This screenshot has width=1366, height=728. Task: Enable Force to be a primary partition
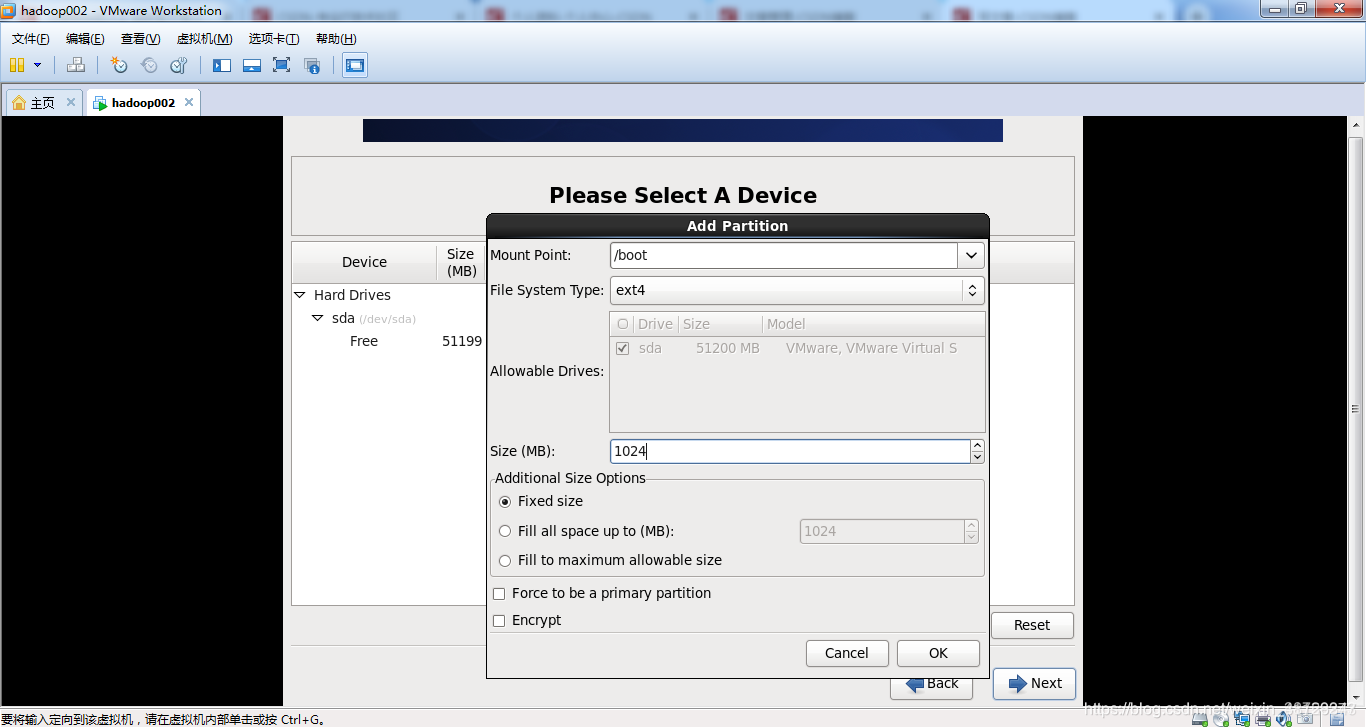coord(499,594)
